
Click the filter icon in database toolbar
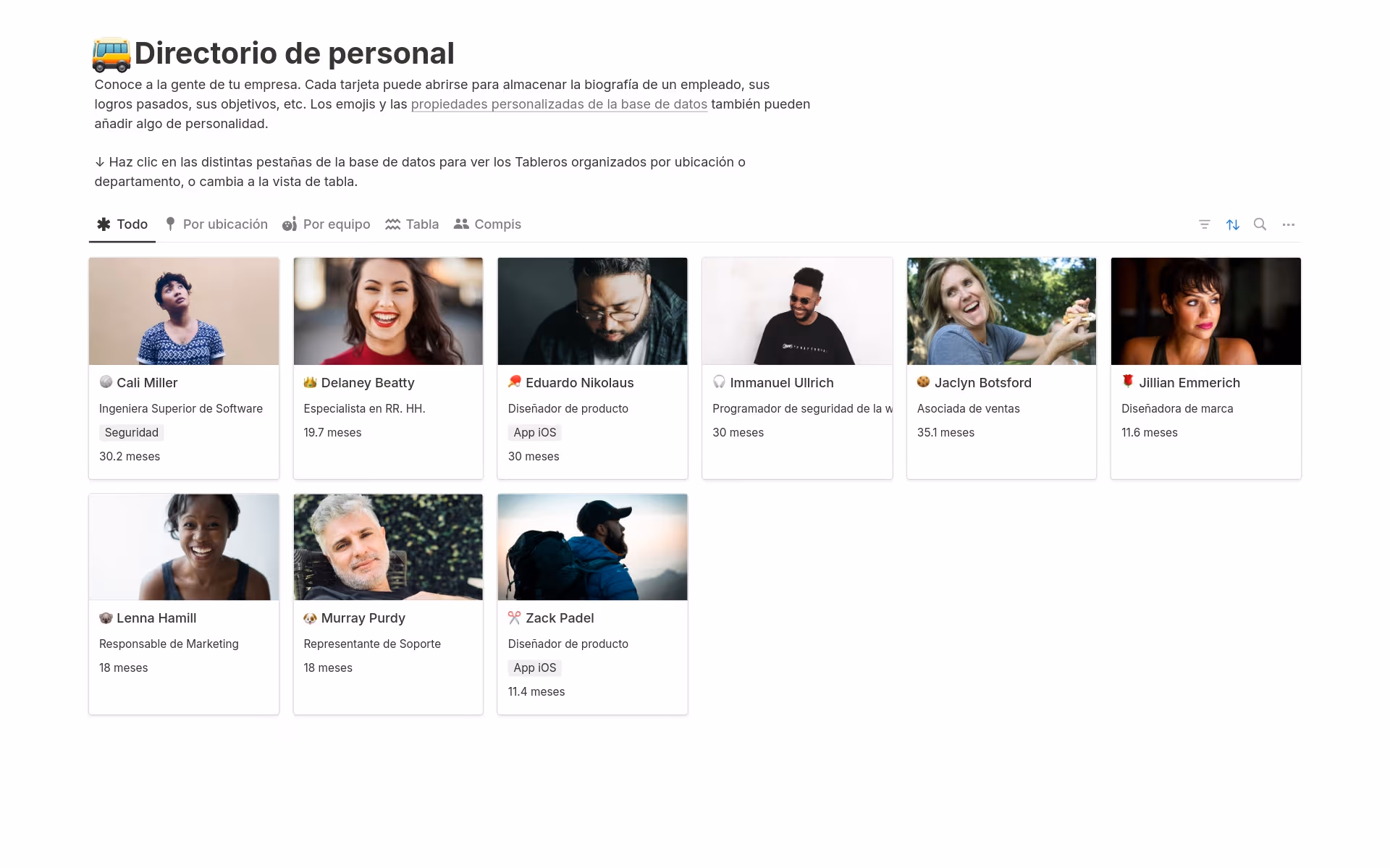click(1204, 224)
